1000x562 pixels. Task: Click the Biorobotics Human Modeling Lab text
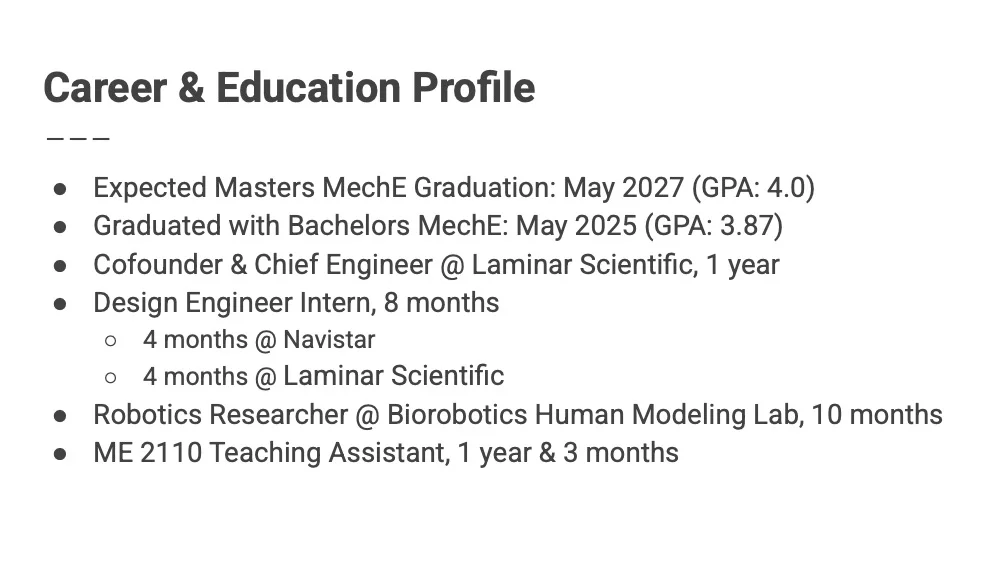pyautogui.click(x=594, y=414)
